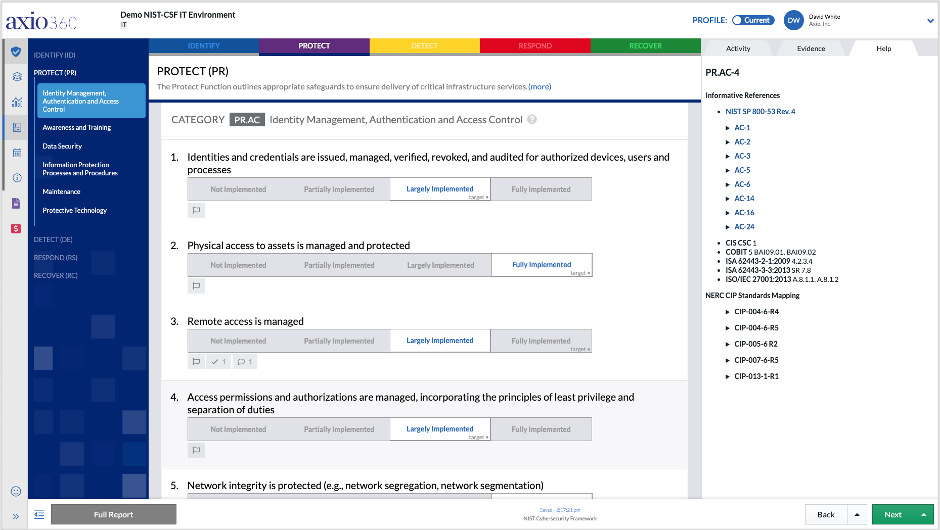940x530 pixels.
Task: Open the (more) link in Protect description
Action: click(540, 87)
